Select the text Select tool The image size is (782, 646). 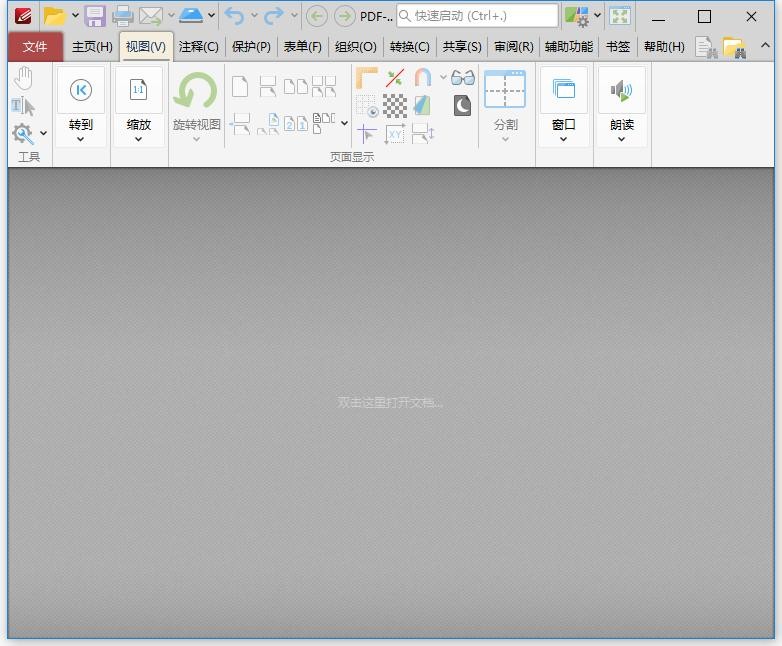tap(23, 106)
